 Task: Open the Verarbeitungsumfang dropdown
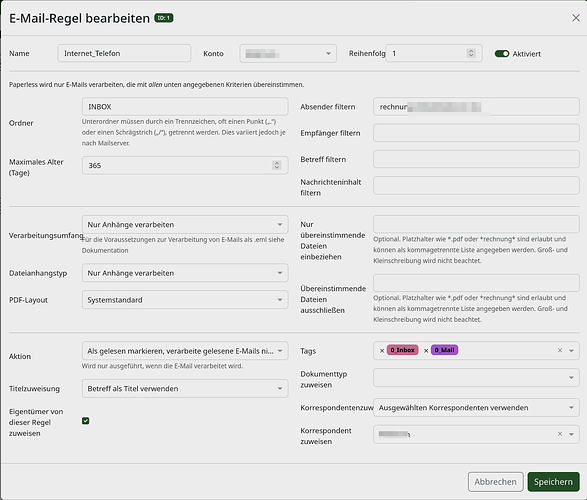[185, 225]
